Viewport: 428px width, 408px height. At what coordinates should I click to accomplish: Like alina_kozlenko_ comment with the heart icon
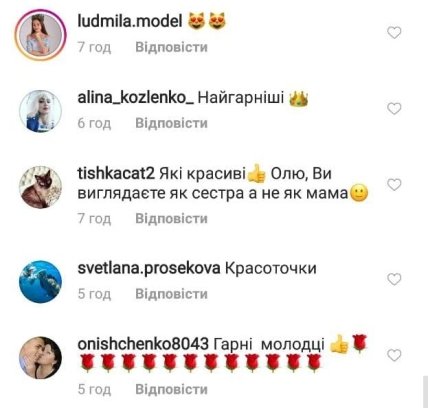[x=394, y=109]
